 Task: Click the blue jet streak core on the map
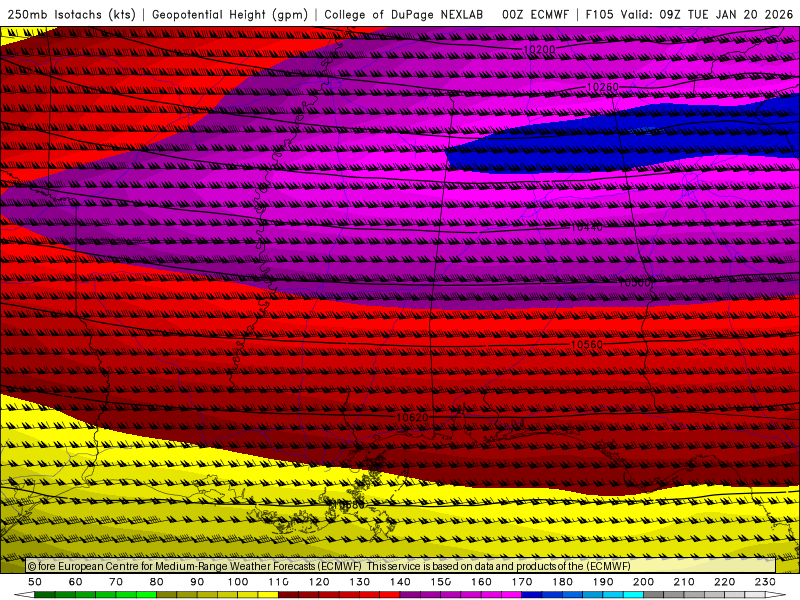tap(622, 140)
